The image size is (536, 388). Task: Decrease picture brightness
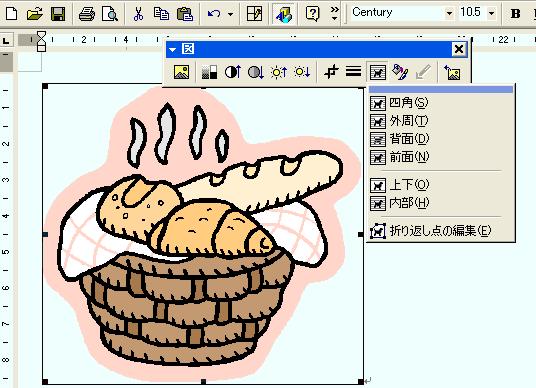302,72
